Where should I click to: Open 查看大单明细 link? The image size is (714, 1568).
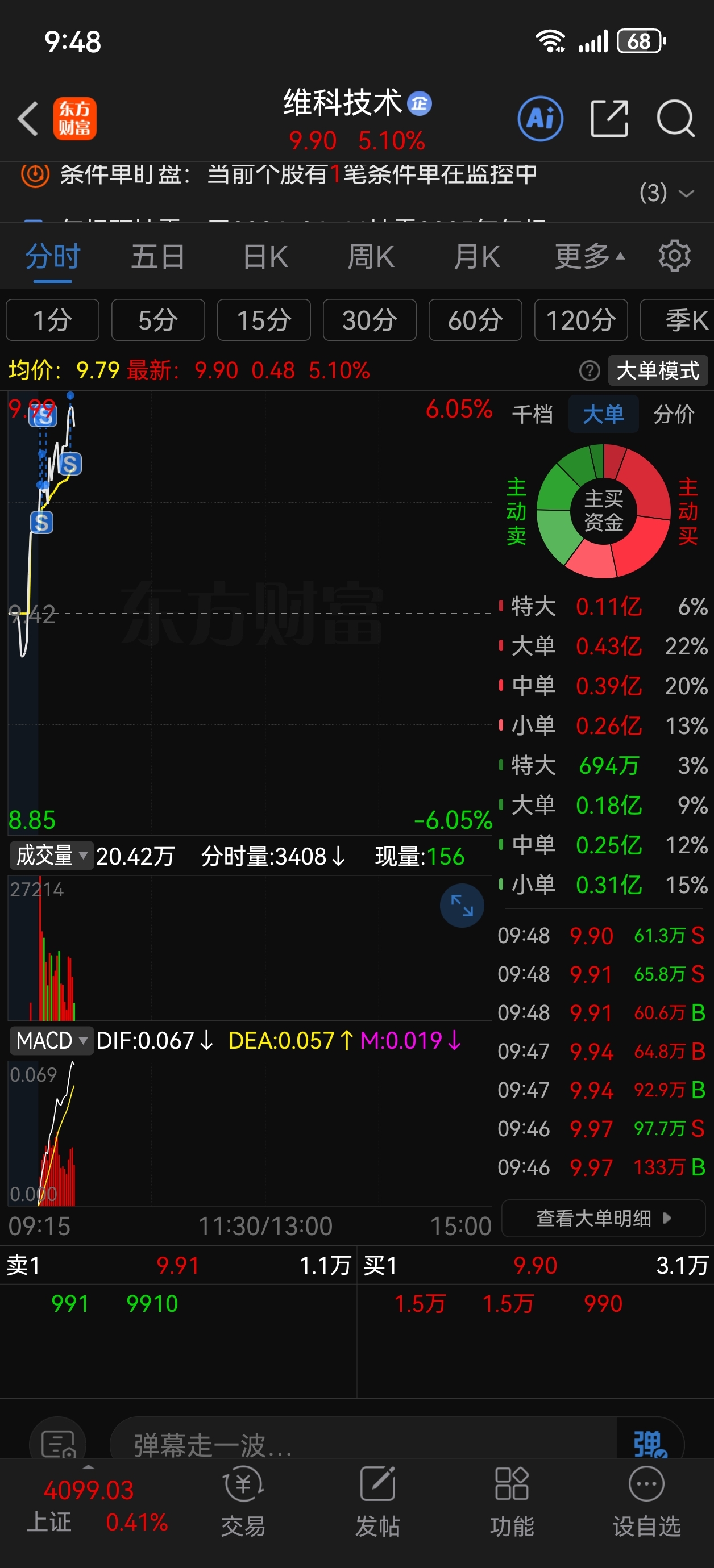tap(603, 1218)
